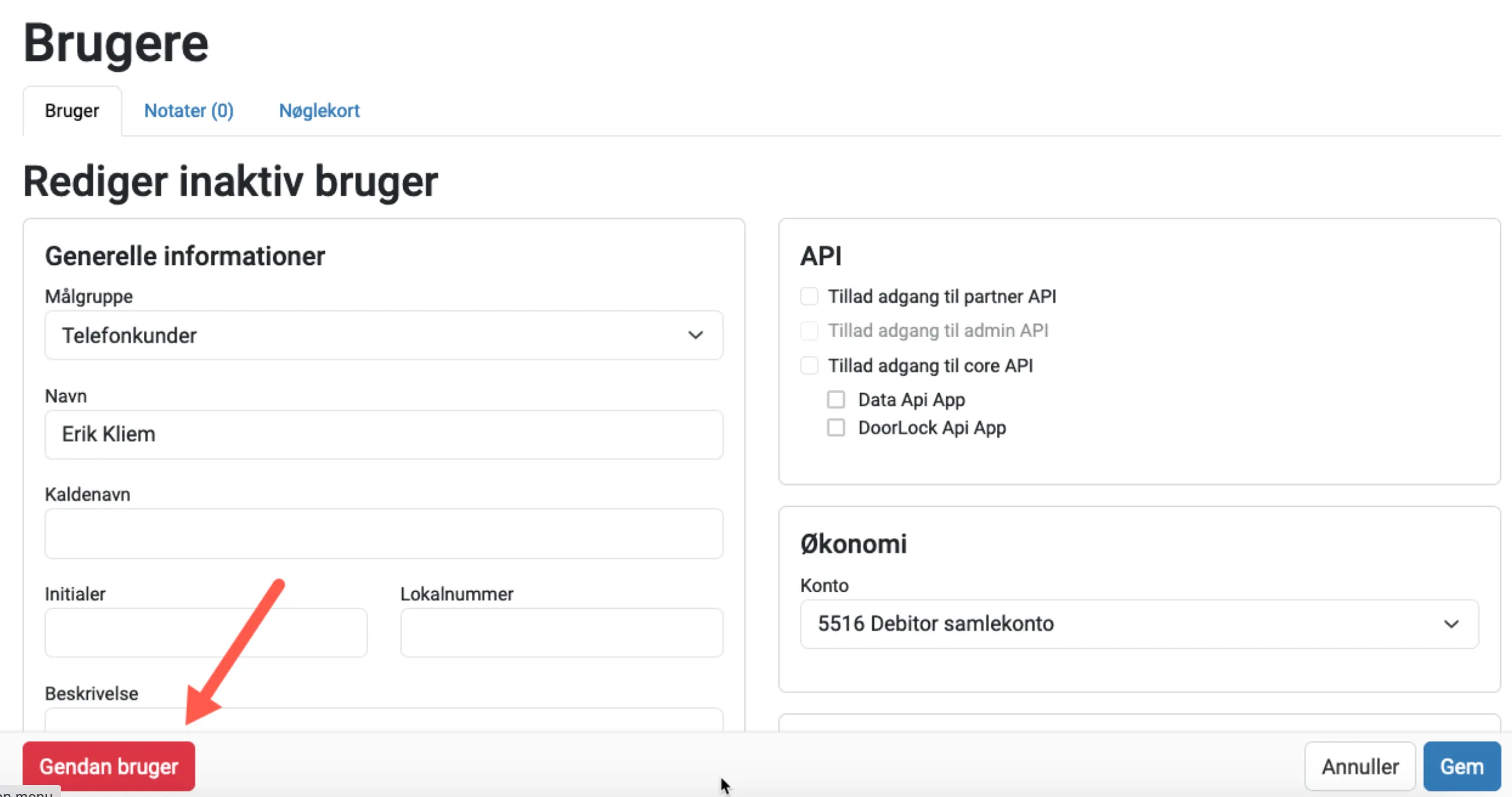Check the Data Api App box
The image size is (1512, 797).
point(836,400)
